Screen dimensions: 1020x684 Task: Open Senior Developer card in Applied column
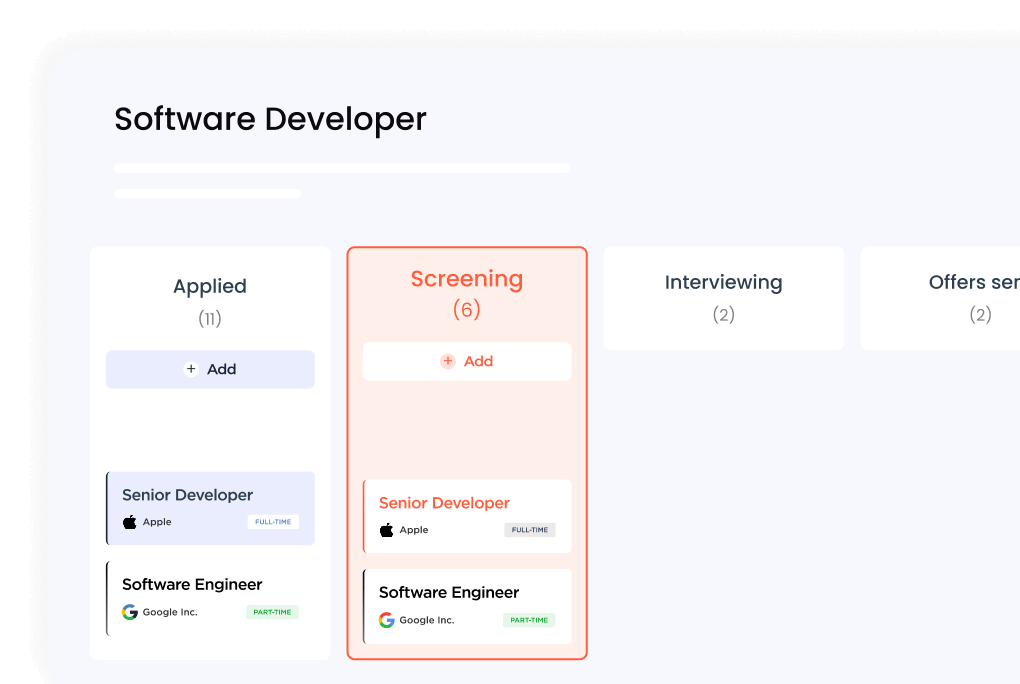click(210, 508)
